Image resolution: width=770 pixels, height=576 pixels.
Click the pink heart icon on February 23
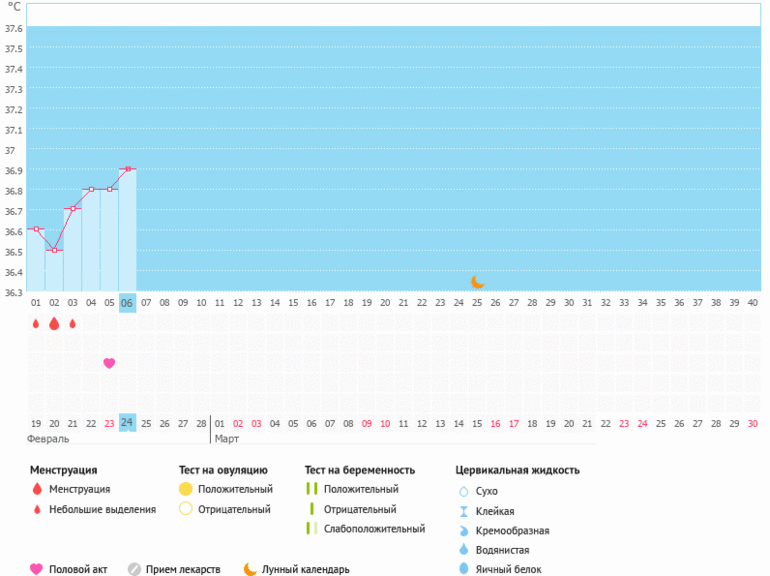109,363
